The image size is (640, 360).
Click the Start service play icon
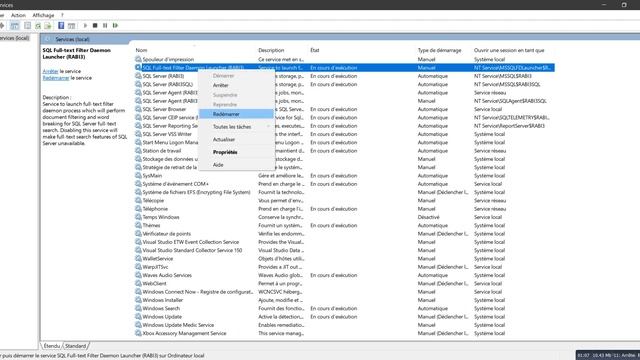tap(85, 25)
